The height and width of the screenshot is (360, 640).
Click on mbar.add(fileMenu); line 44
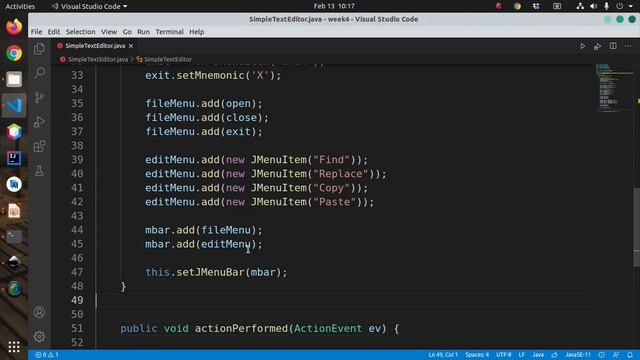point(203,230)
